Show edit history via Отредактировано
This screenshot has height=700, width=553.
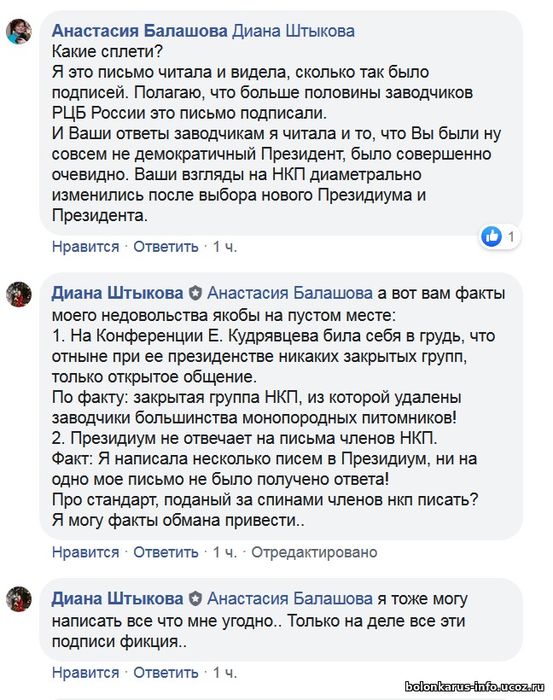click(x=314, y=552)
